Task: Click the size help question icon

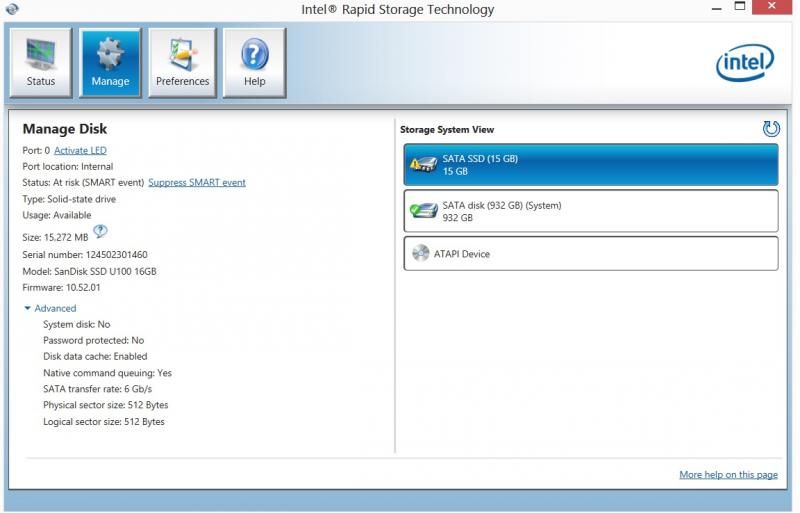Action: [101, 231]
